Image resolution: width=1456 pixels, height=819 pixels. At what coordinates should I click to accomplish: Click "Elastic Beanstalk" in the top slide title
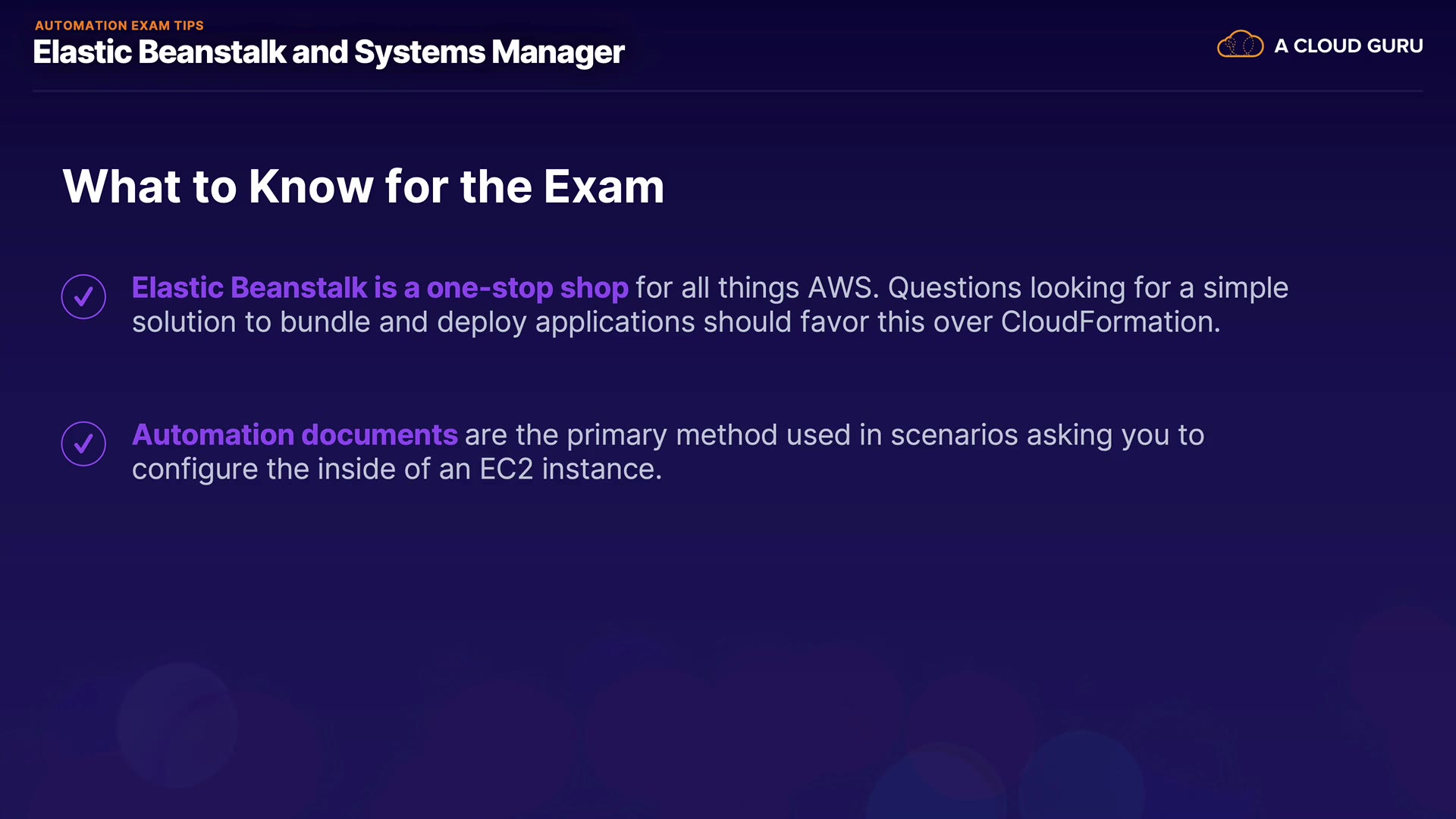(x=159, y=52)
